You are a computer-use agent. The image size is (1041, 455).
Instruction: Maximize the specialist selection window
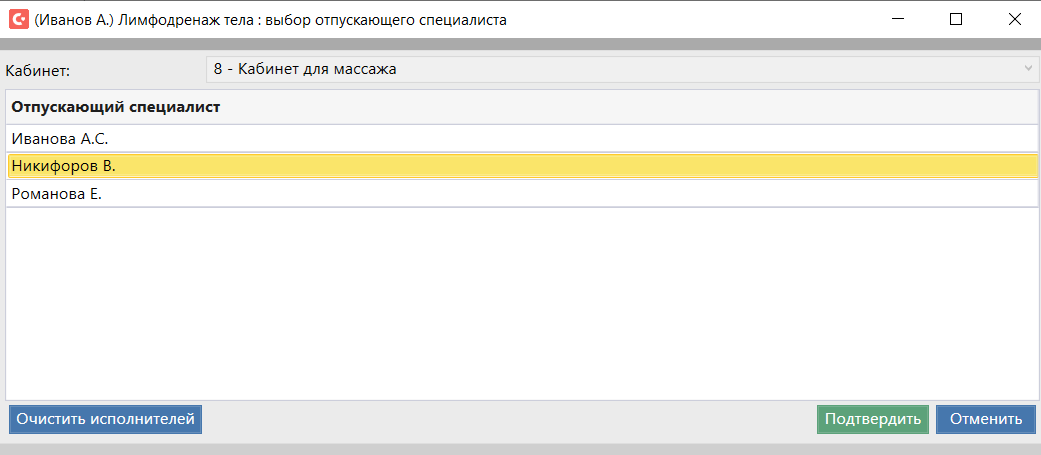coord(956,19)
